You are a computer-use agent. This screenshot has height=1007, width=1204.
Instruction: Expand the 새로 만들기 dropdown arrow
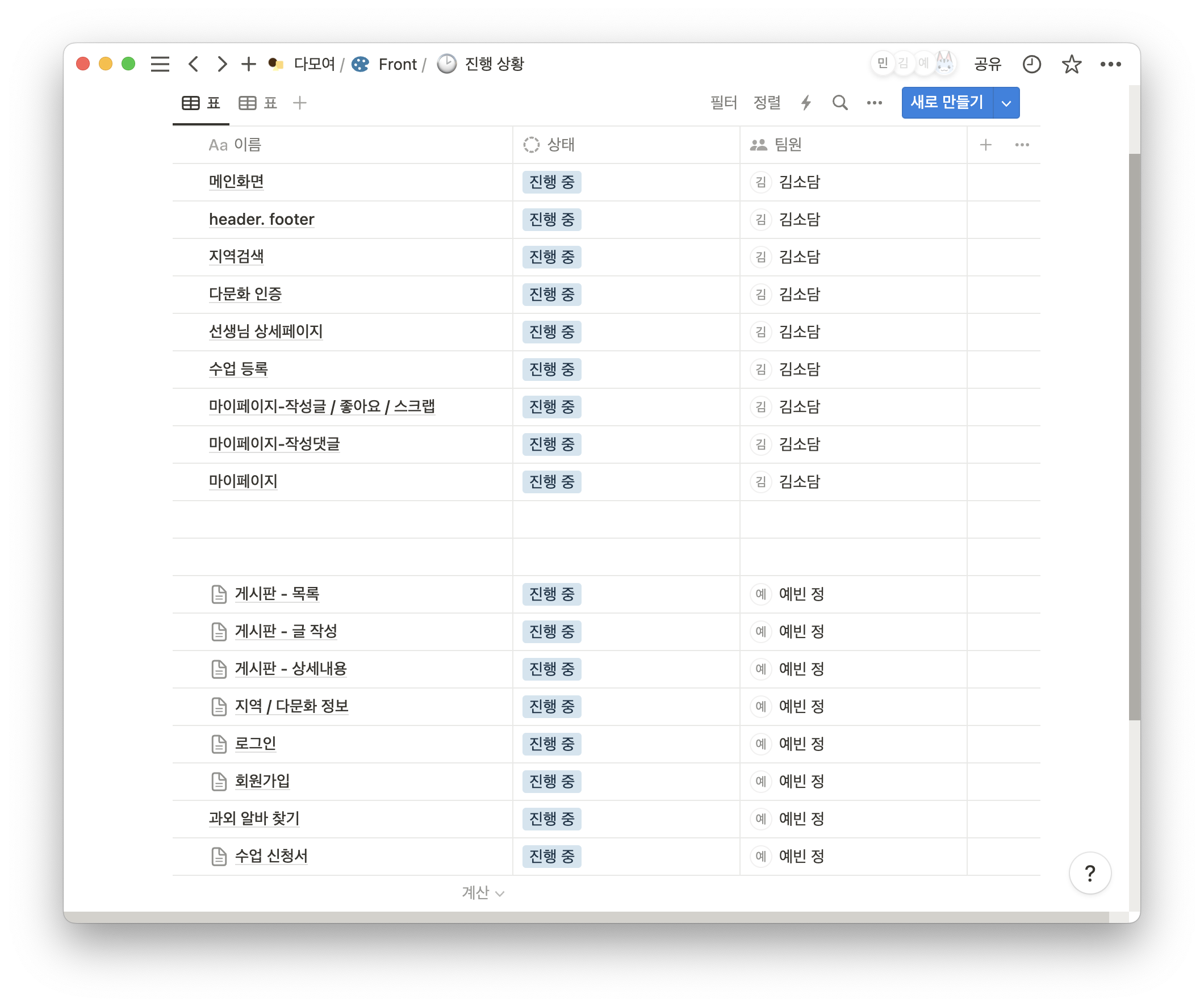(1006, 103)
